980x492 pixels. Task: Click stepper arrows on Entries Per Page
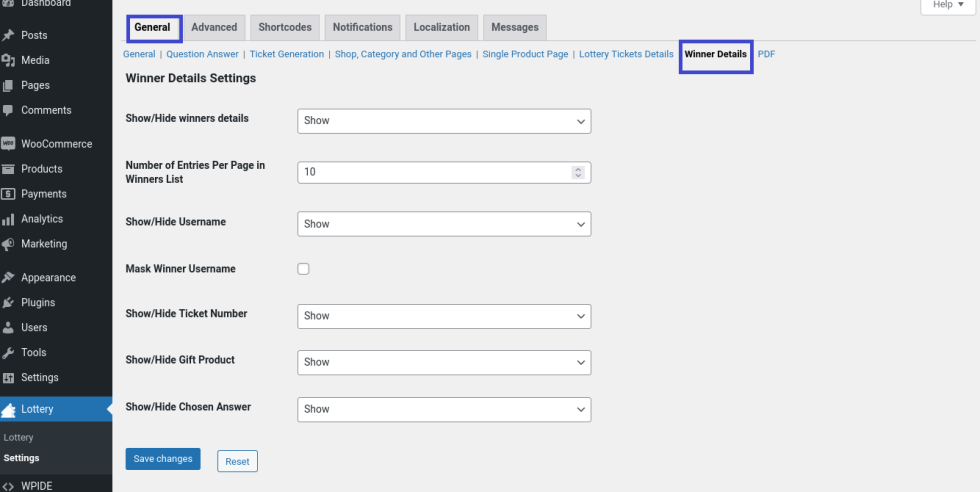pos(577,172)
